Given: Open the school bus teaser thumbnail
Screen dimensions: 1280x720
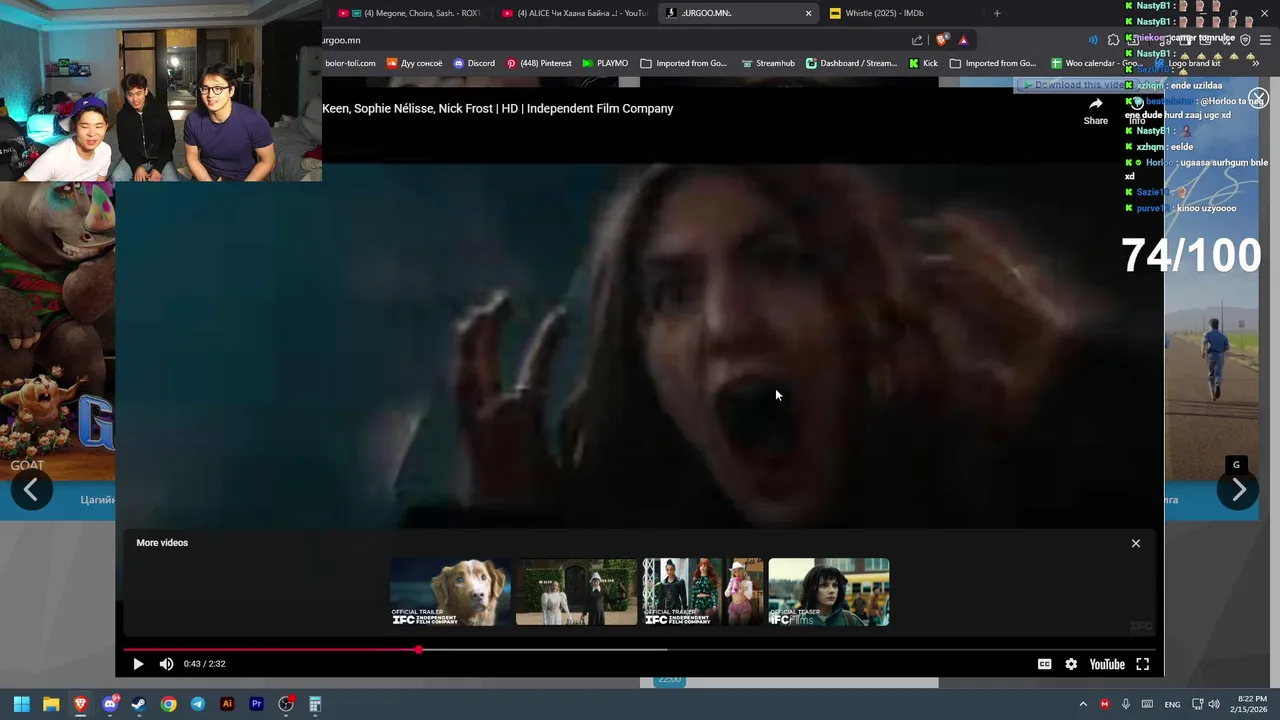Looking at the screenshot, I should point(828,592).
